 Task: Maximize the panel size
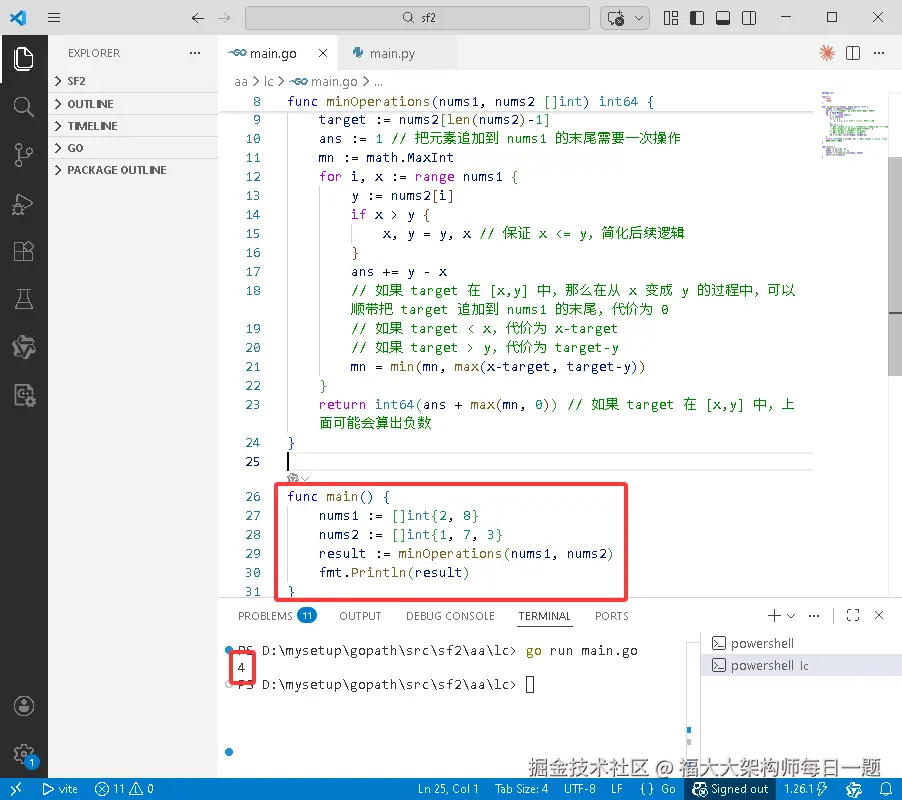853,616
